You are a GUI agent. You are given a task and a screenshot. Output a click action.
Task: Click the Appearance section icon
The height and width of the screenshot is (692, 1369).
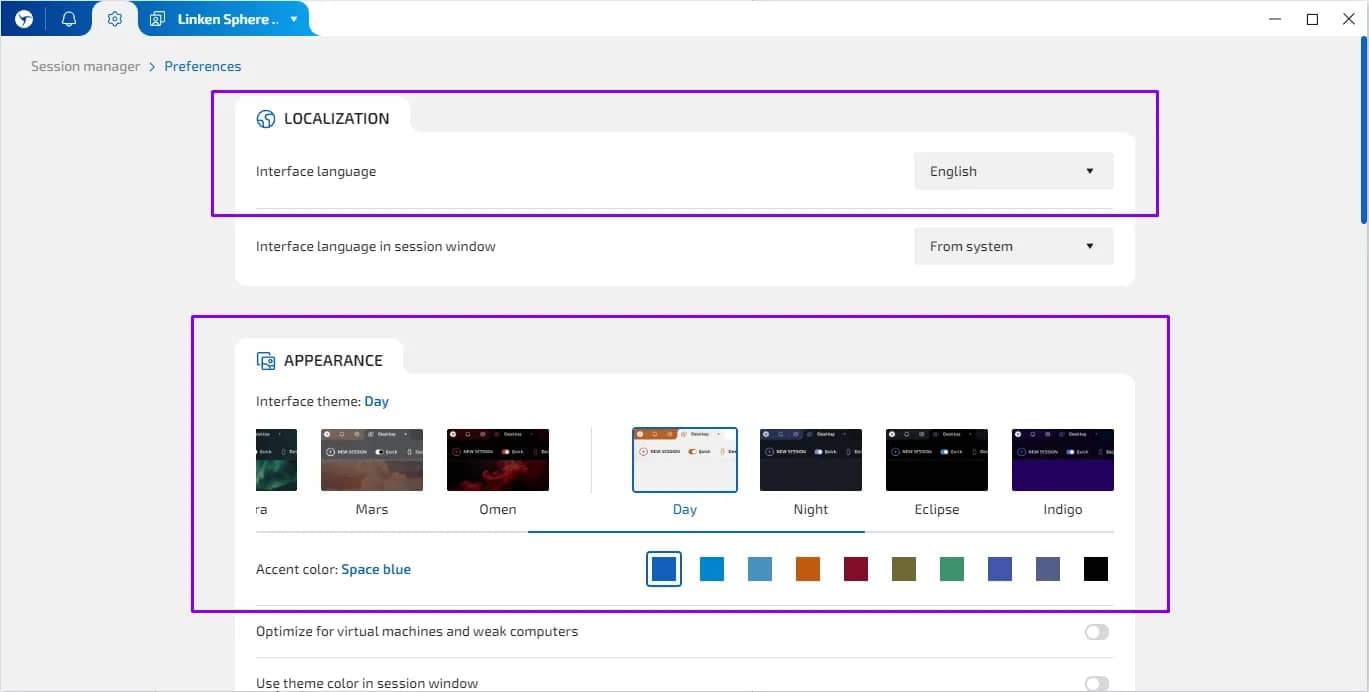coord(266,361)
